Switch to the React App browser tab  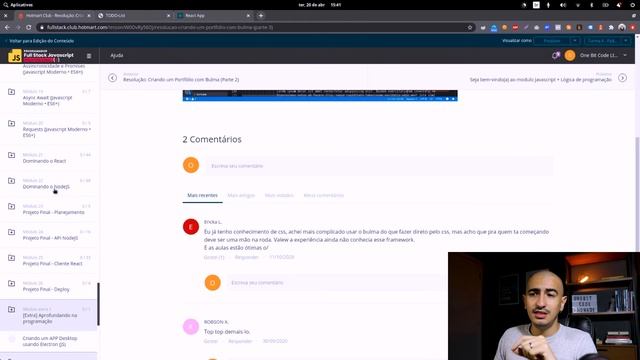pos(213,16)
